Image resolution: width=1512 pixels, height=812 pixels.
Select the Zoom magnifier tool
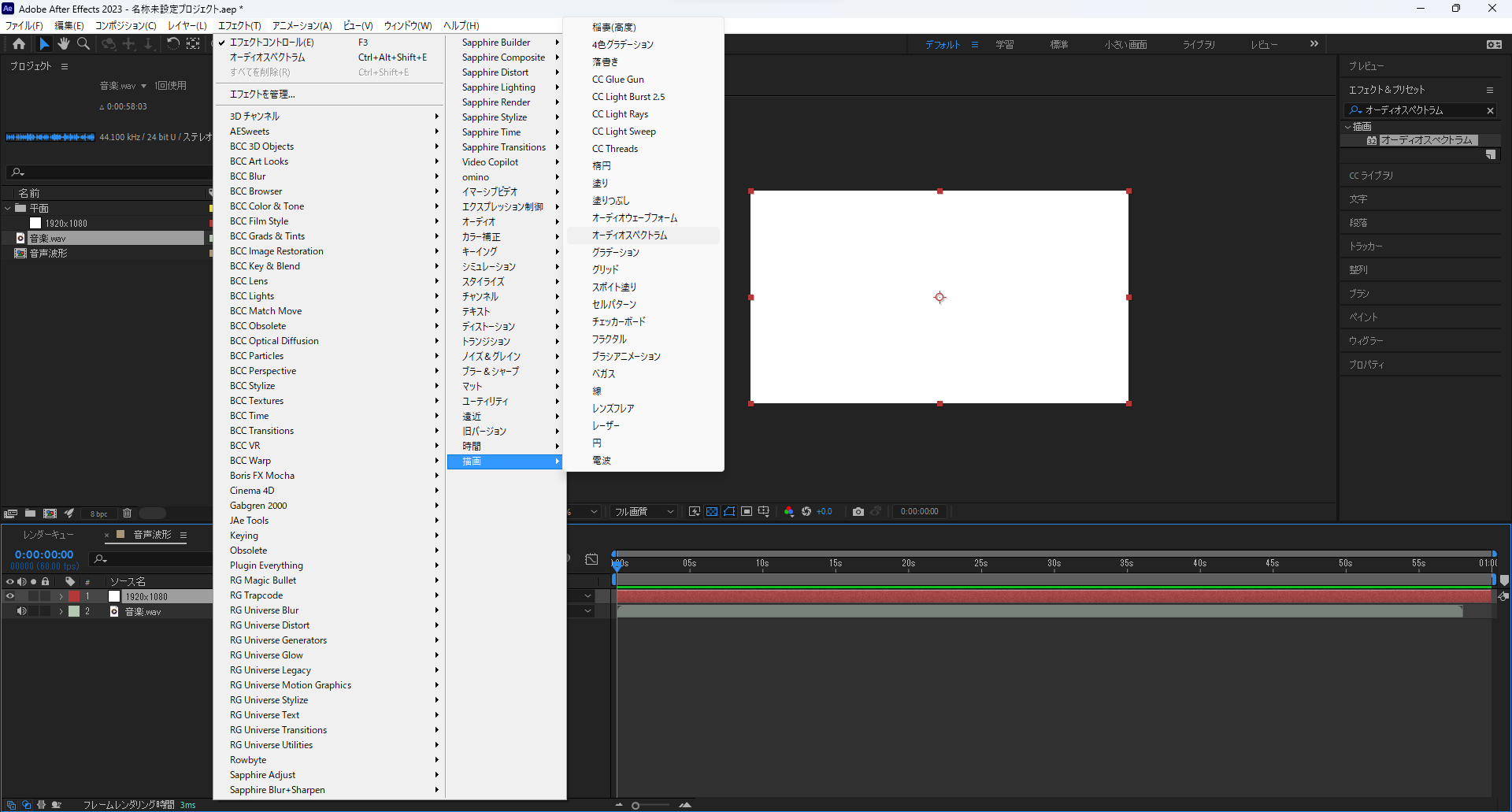83,44
